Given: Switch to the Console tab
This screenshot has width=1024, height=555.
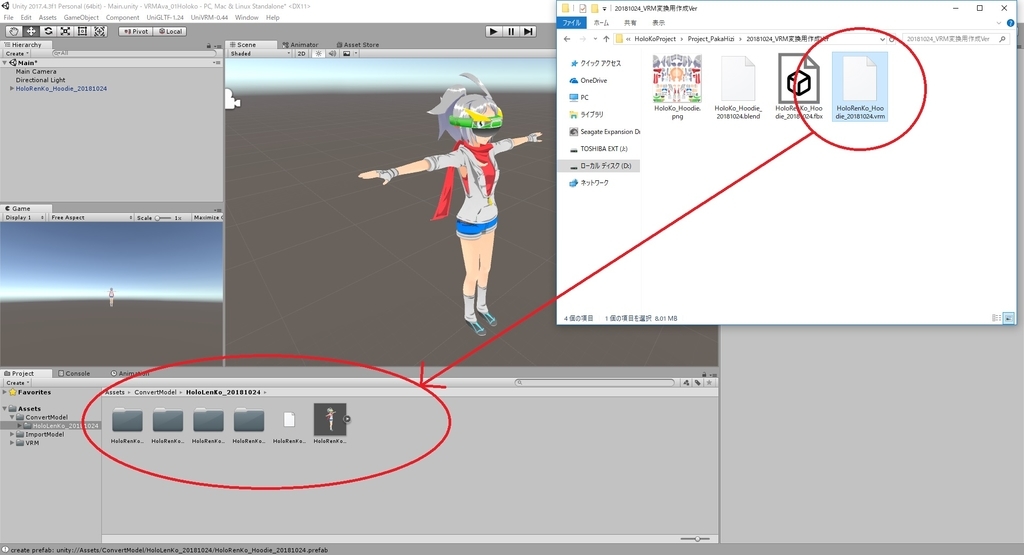Looking at the screenshot, I should [74, 373].
